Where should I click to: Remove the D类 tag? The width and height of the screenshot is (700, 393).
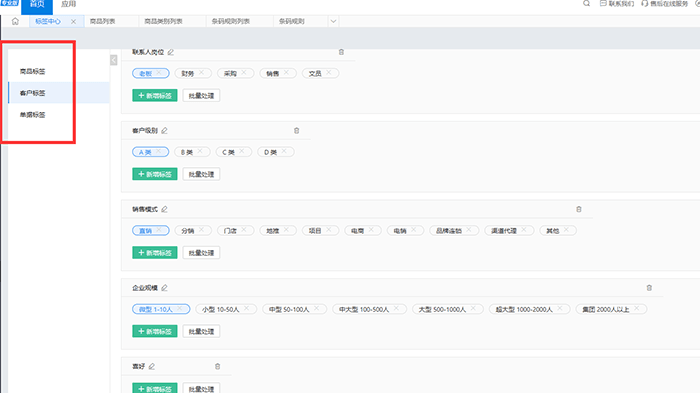tap(283, 151)
